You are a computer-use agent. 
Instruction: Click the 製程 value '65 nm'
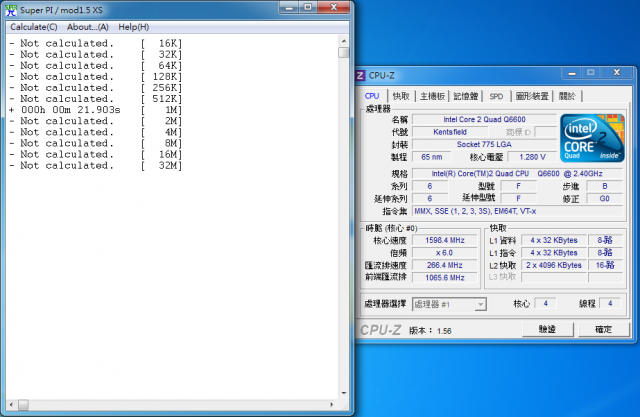[x=432, y=157]
